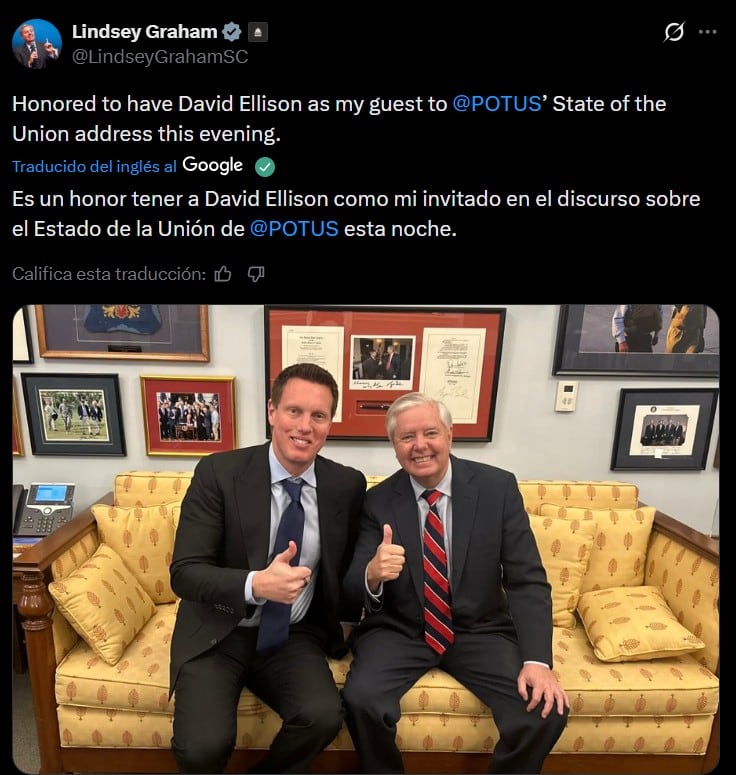The image size is (736, 775).
Task: Open @POTUS mention in Spanish translation
Action: 294,229
